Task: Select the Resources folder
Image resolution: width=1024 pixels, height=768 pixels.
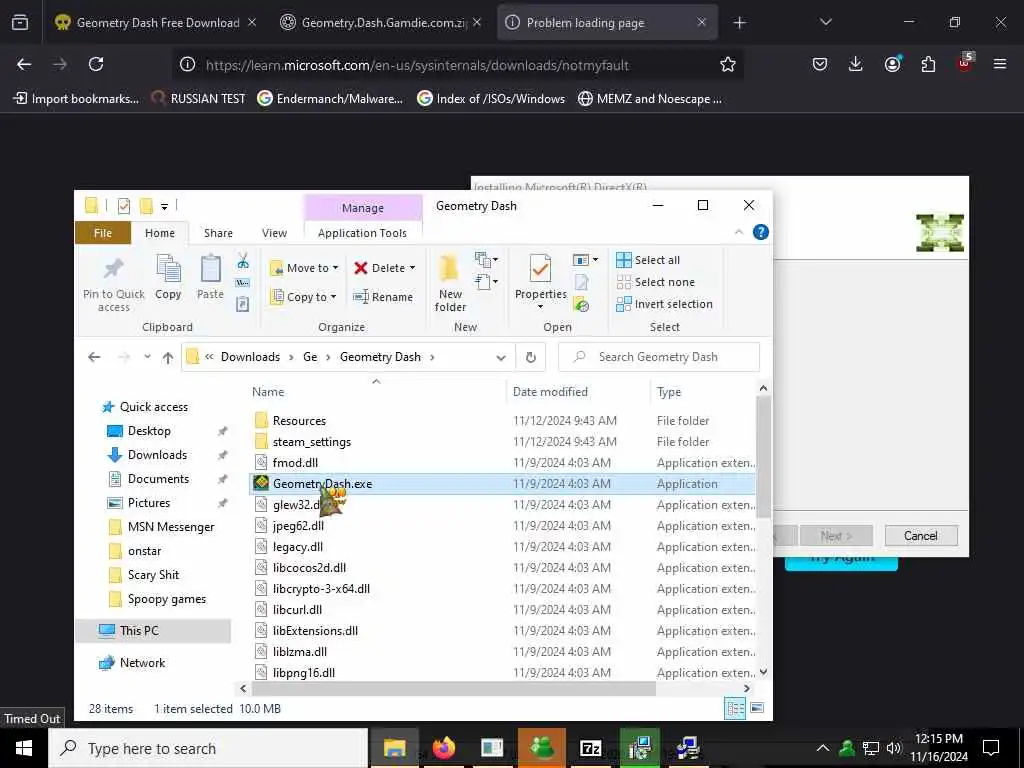Action: (x=502, y=421)
